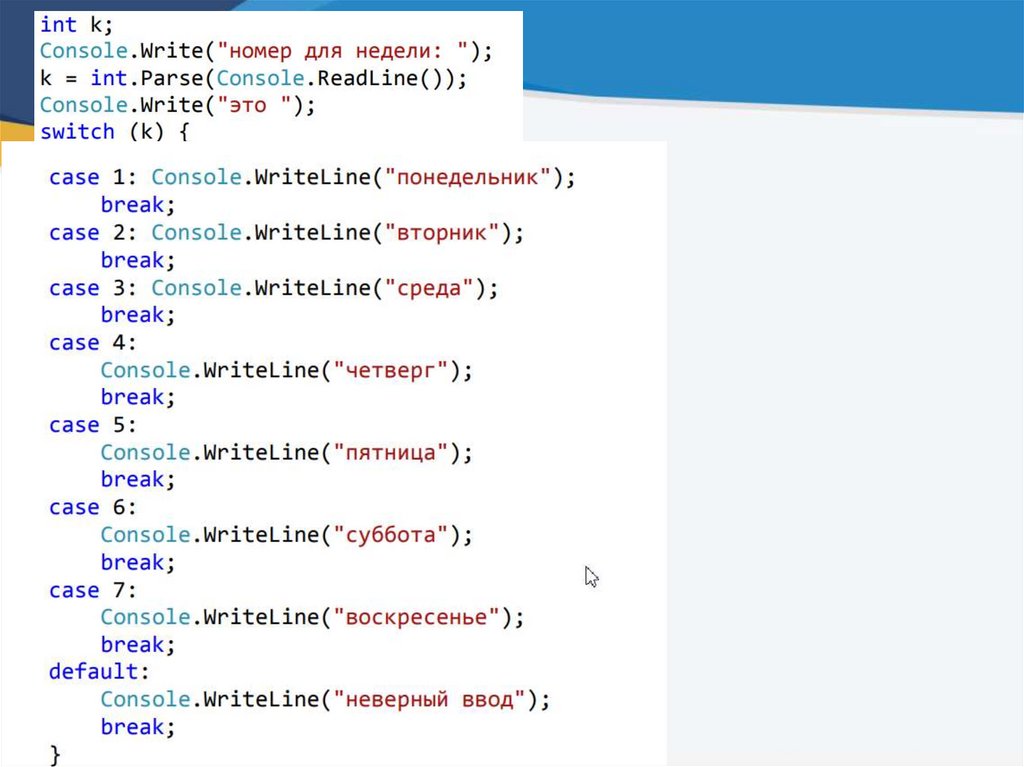This screenshot has width=1024, height=767.
Task: Click the string "четверг"
Action: [x=391, y=370]
